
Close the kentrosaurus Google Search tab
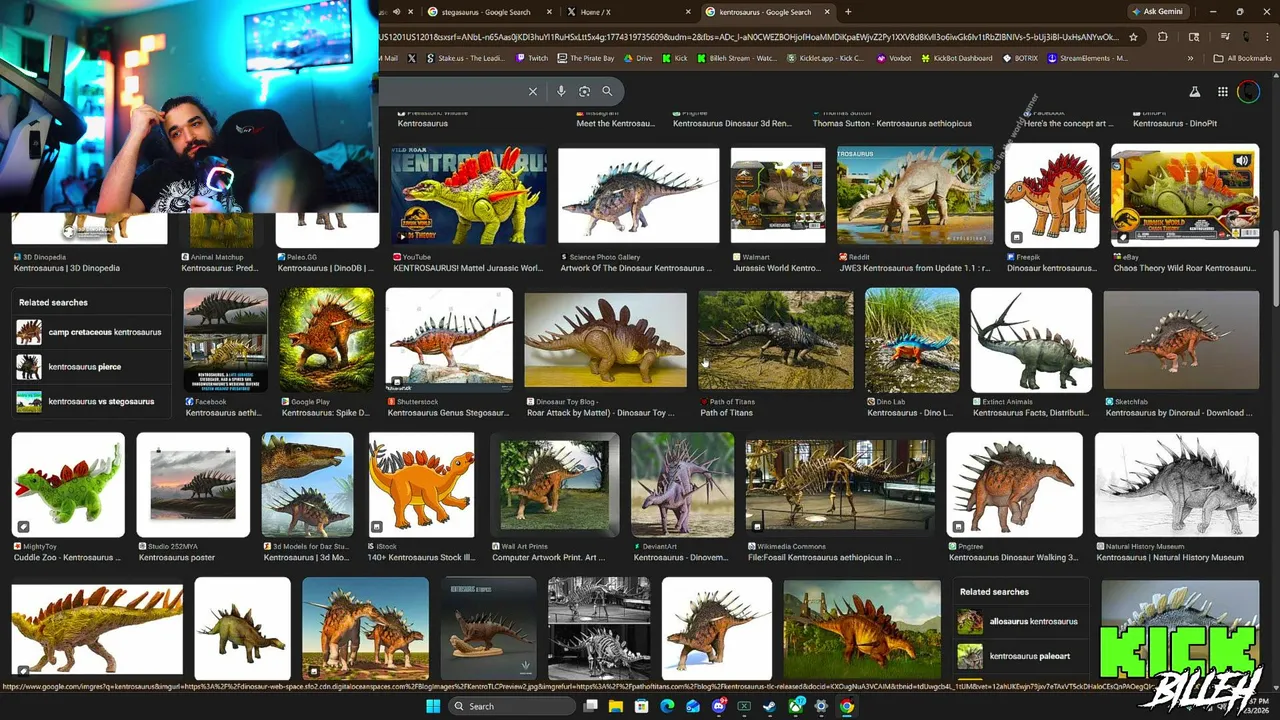pos(826,12)
